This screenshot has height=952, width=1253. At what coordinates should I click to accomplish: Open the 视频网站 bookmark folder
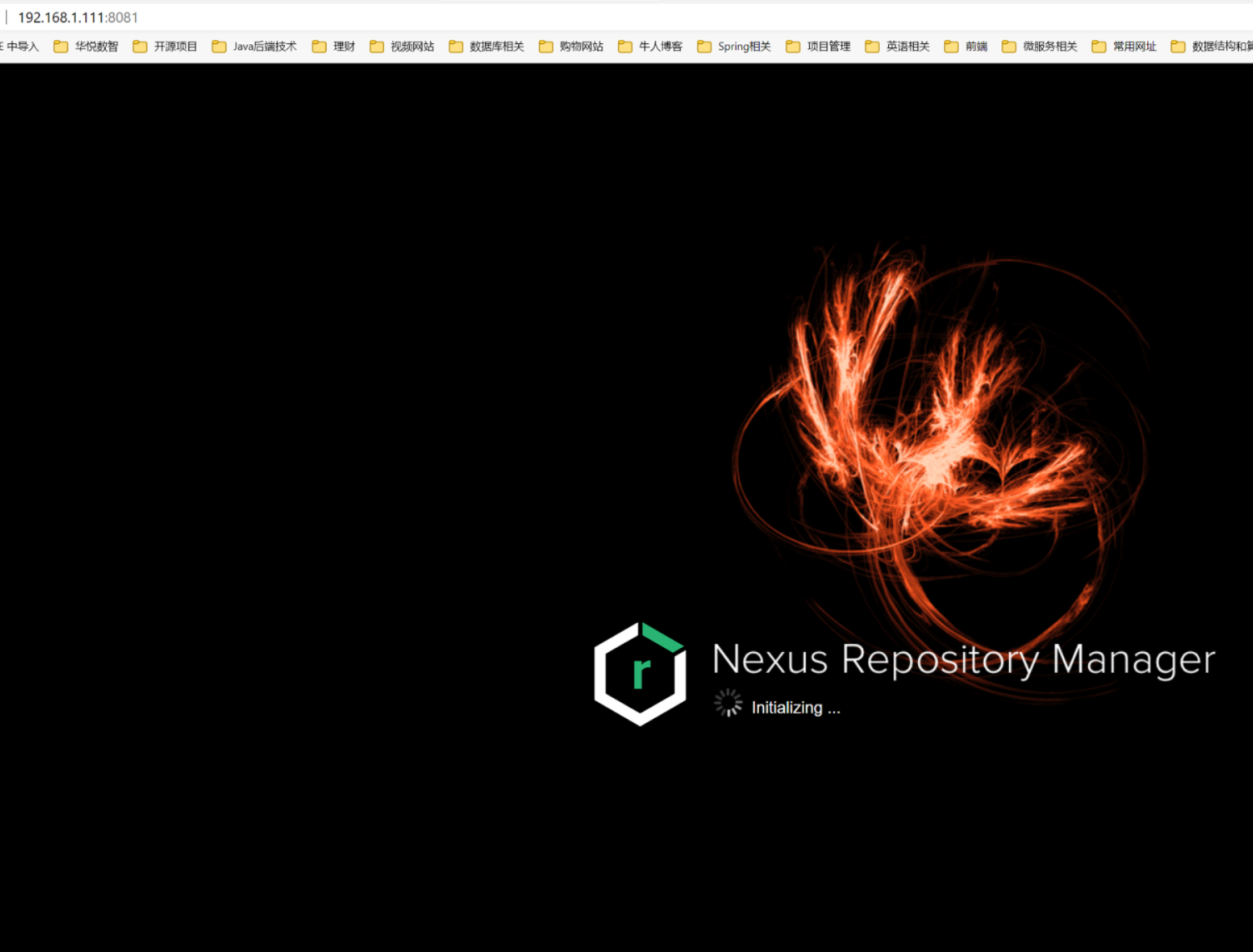(x=402, y=47)
